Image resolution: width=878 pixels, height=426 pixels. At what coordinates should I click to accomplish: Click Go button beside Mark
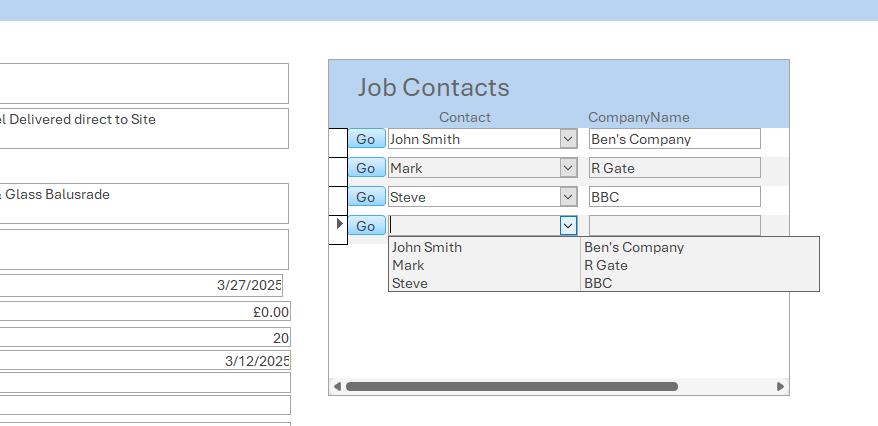point(366,168)
